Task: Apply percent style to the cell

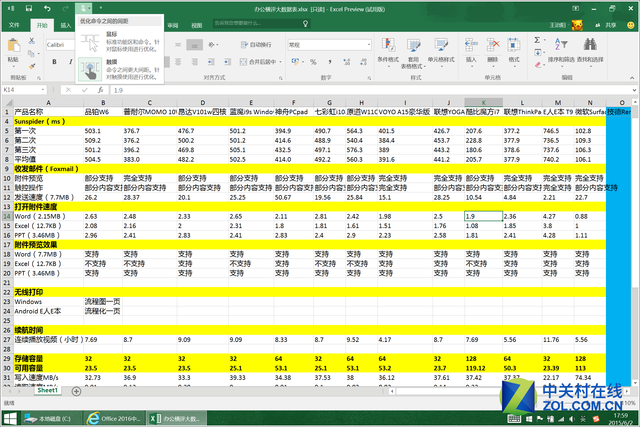Action: 313,62
